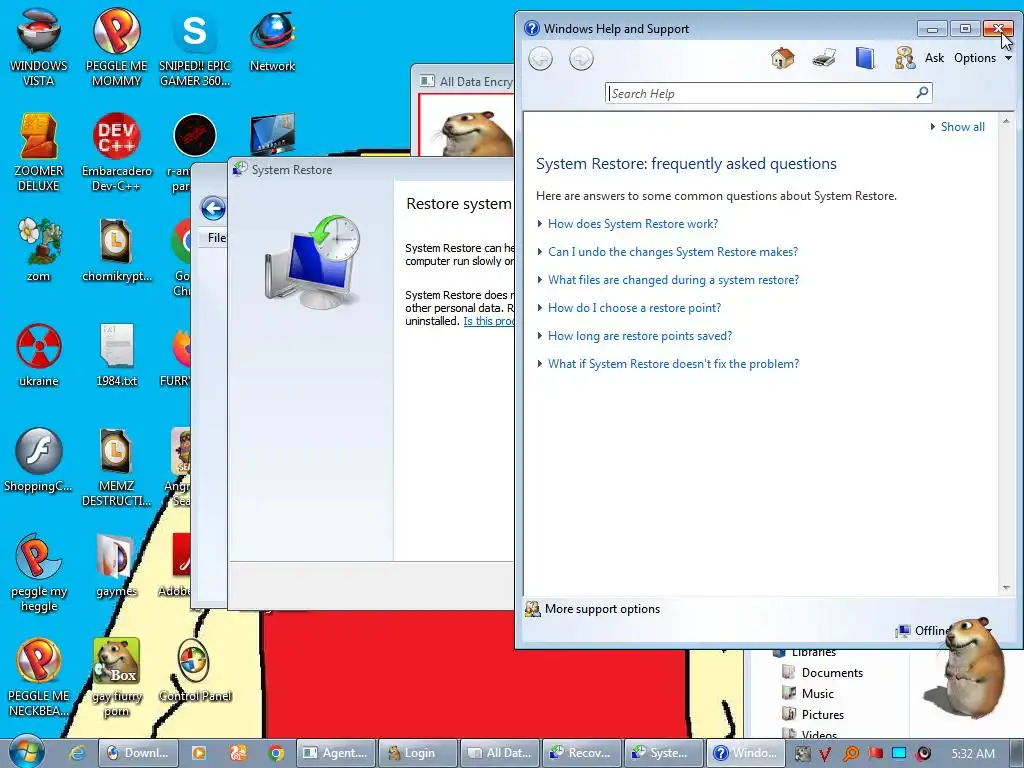
Task: Switch to Agent... taskbar button
Action: pyautogui.click(x=336, y=753)
